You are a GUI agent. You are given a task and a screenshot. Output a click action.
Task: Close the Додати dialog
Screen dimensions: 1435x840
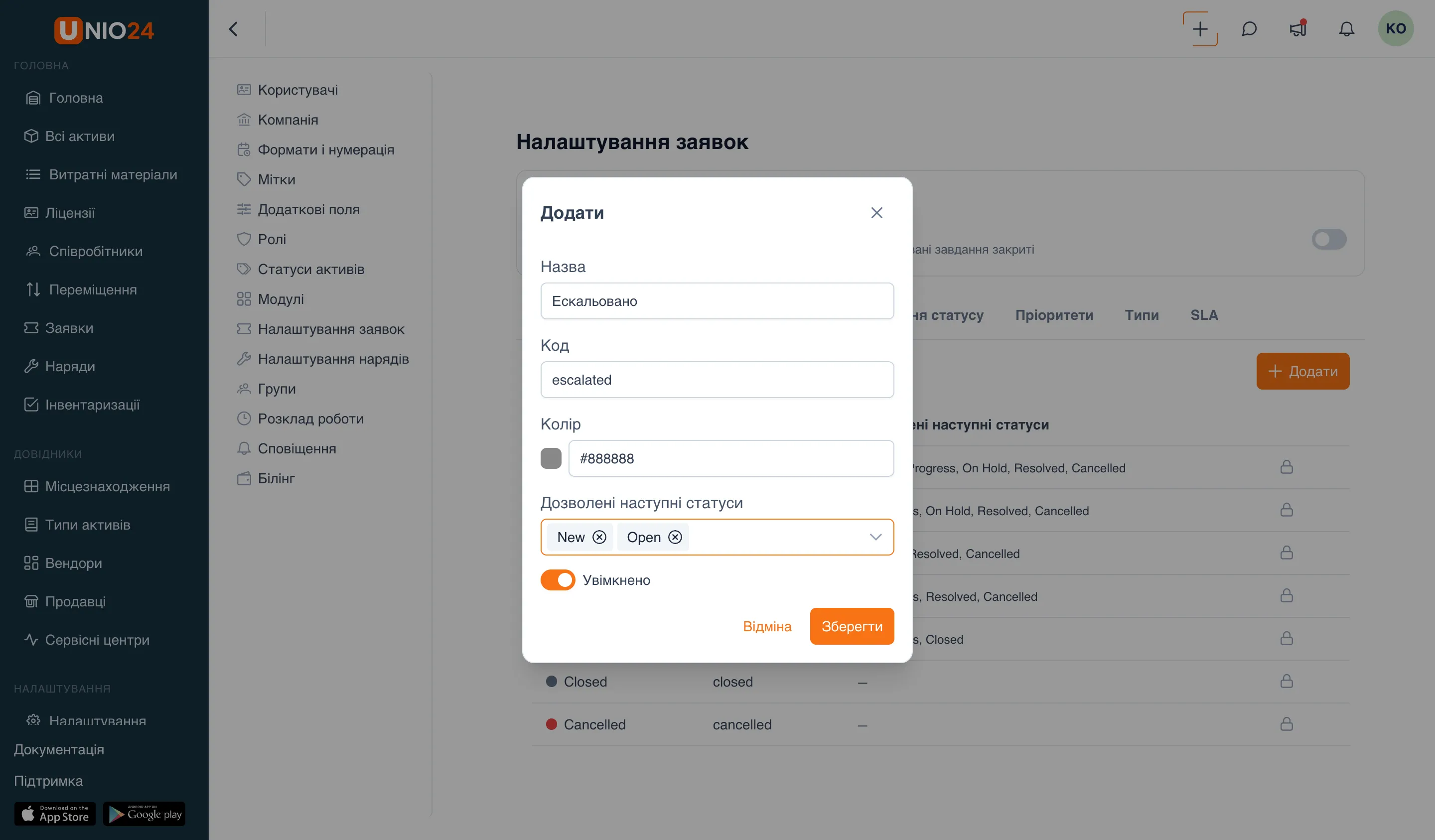click(x=876, y=212)
